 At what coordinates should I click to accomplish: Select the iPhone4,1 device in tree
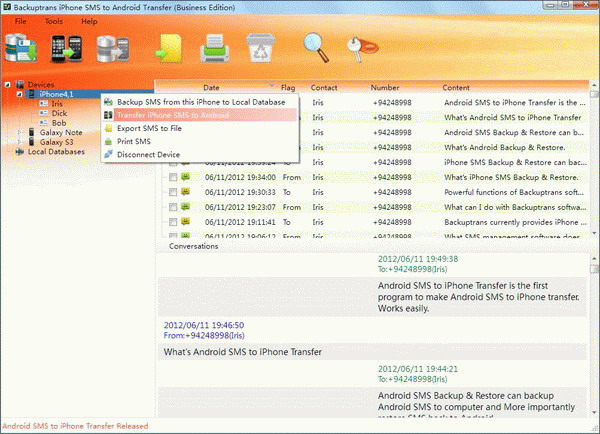click(x=56, y=94)
